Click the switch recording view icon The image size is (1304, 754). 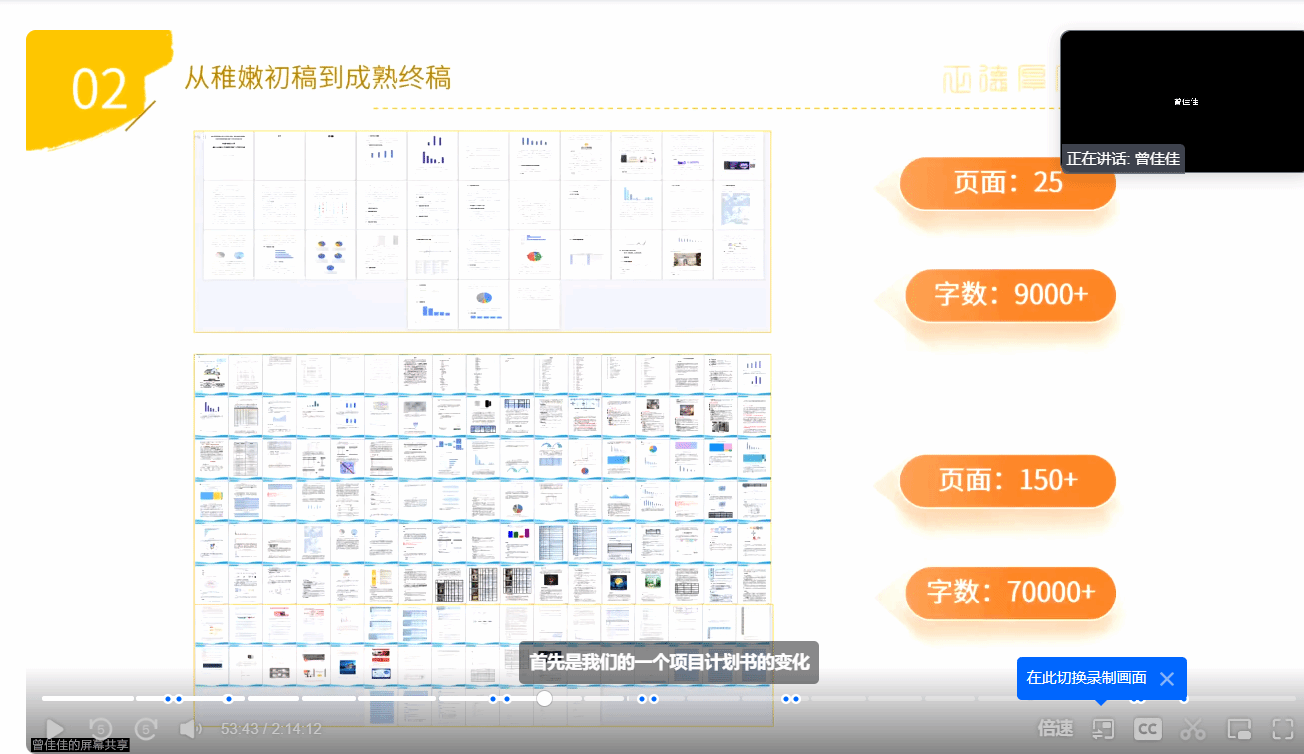click(x=1102, y=729)
